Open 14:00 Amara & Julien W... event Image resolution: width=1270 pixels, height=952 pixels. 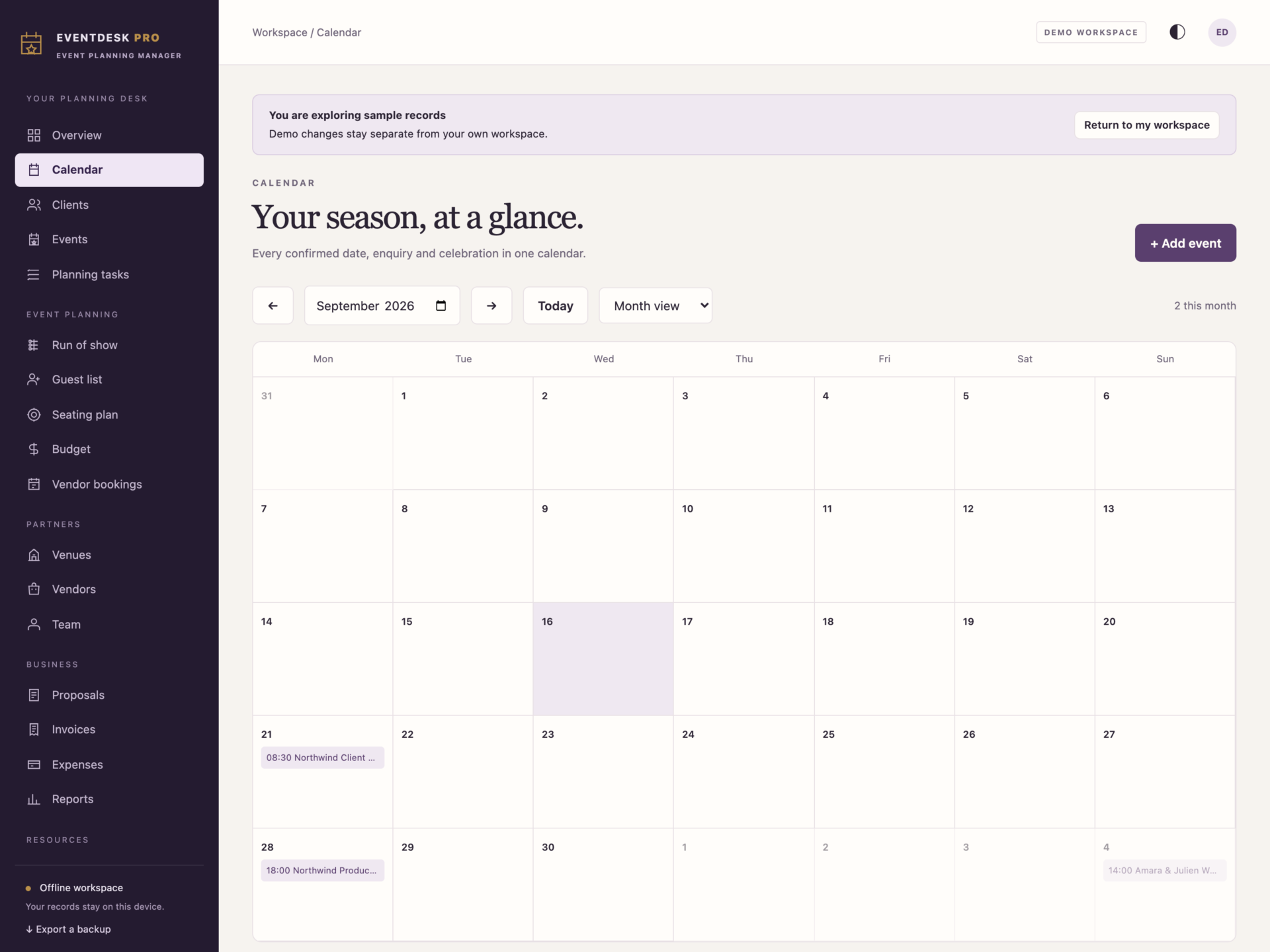click(x=1165, y=871)
